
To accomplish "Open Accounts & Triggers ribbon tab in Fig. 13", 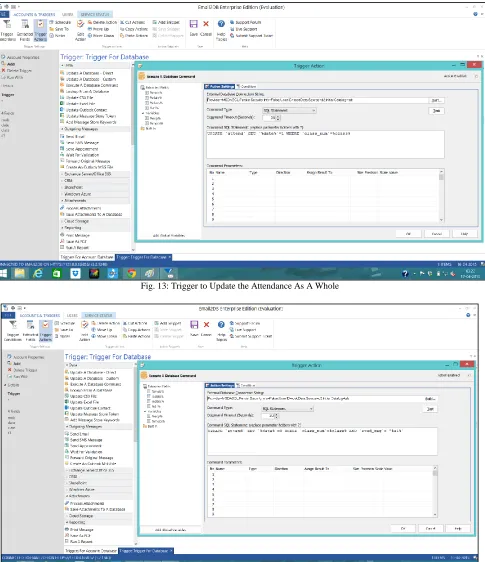I will (34, 14).
